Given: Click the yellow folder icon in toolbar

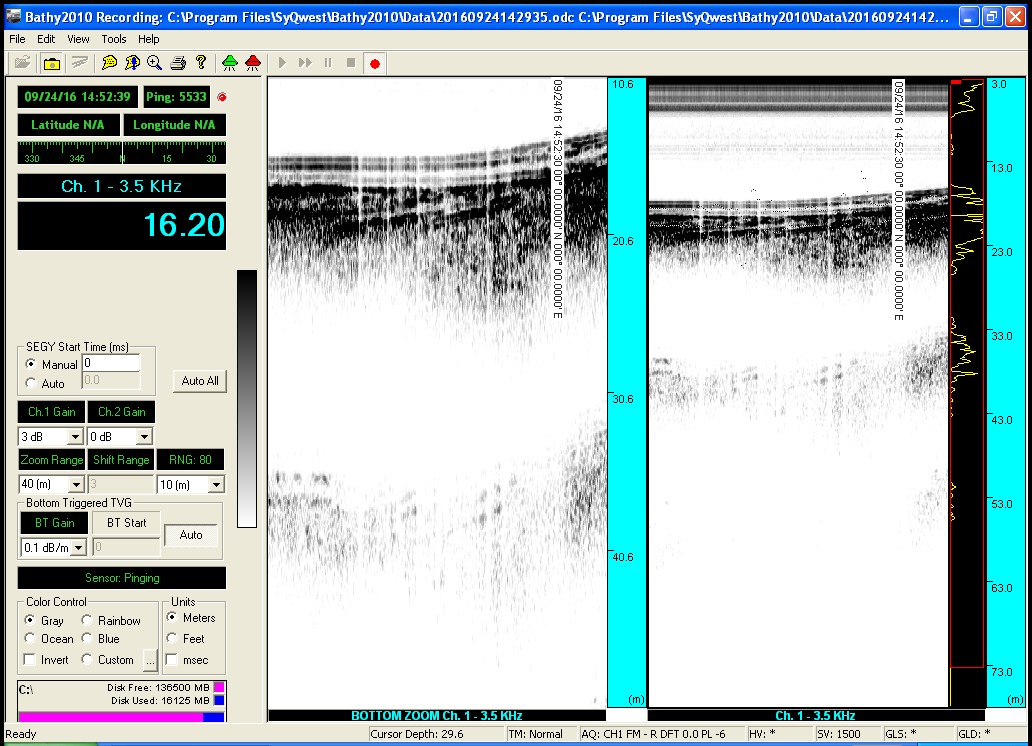Looking at the screenshot, I should [51, 63].
